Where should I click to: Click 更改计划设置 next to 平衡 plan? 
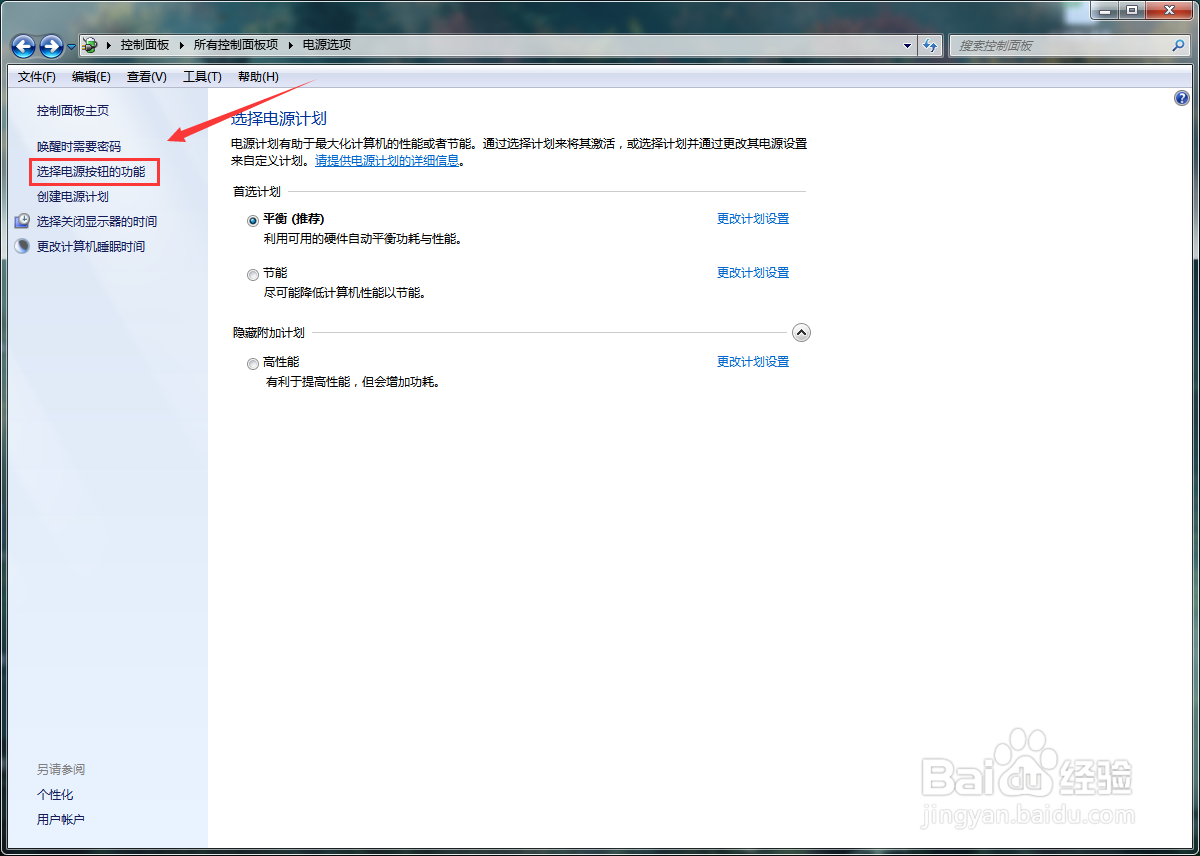point(753,218)
